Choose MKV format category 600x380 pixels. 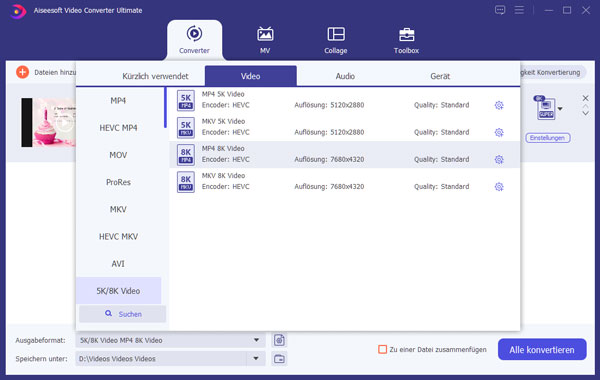[x=118, y=209]
